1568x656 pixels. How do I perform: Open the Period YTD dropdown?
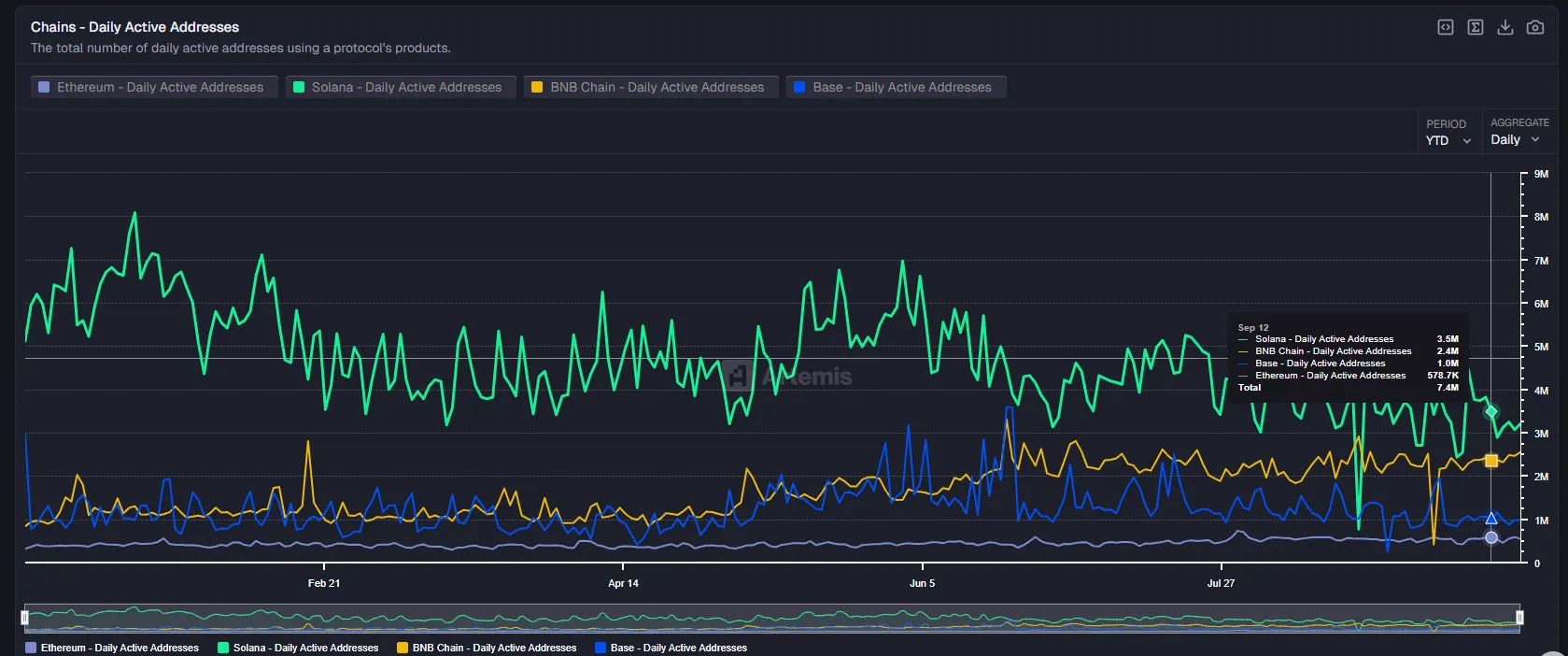point(1448,140)
